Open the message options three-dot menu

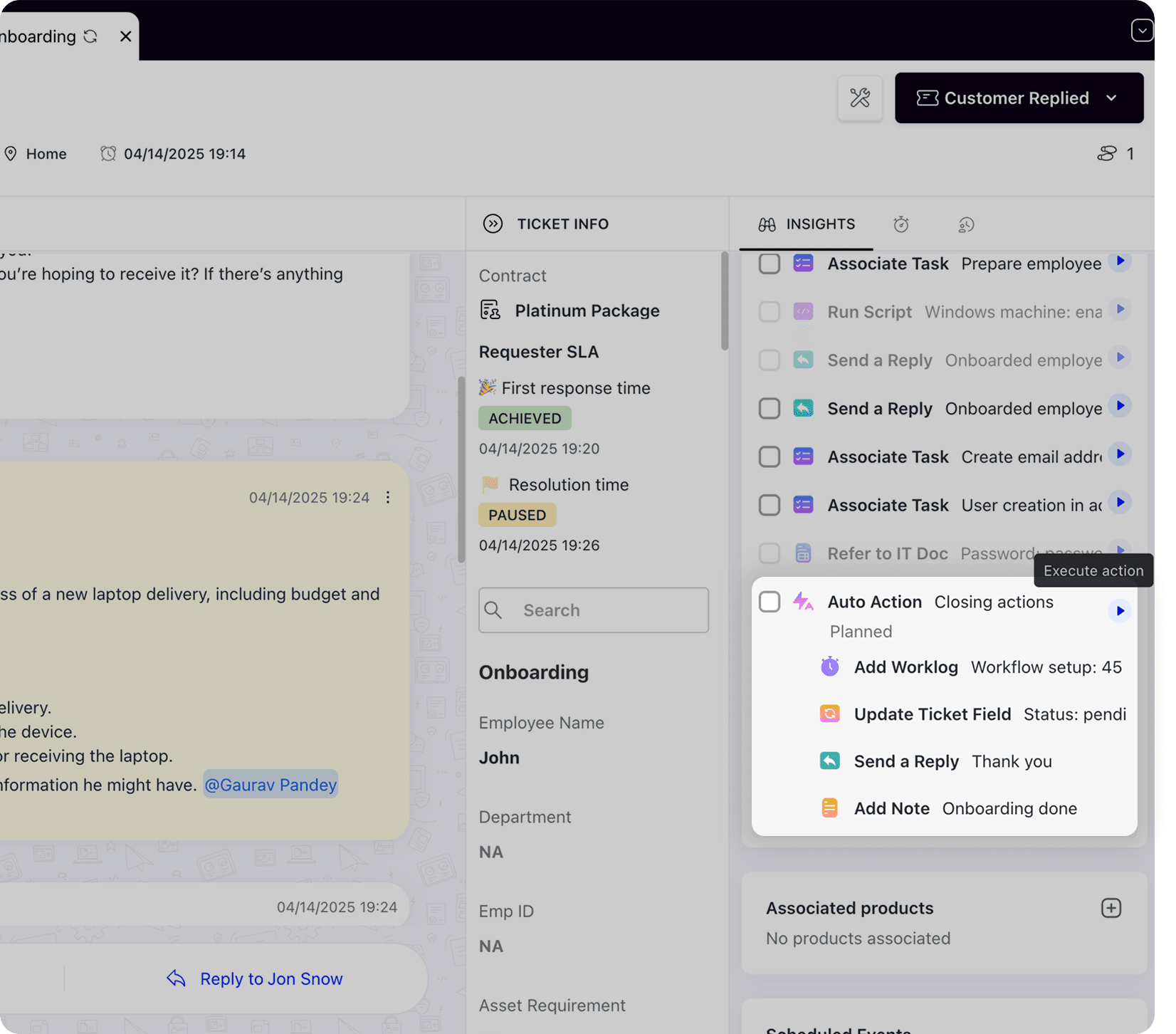click(388, 498)
